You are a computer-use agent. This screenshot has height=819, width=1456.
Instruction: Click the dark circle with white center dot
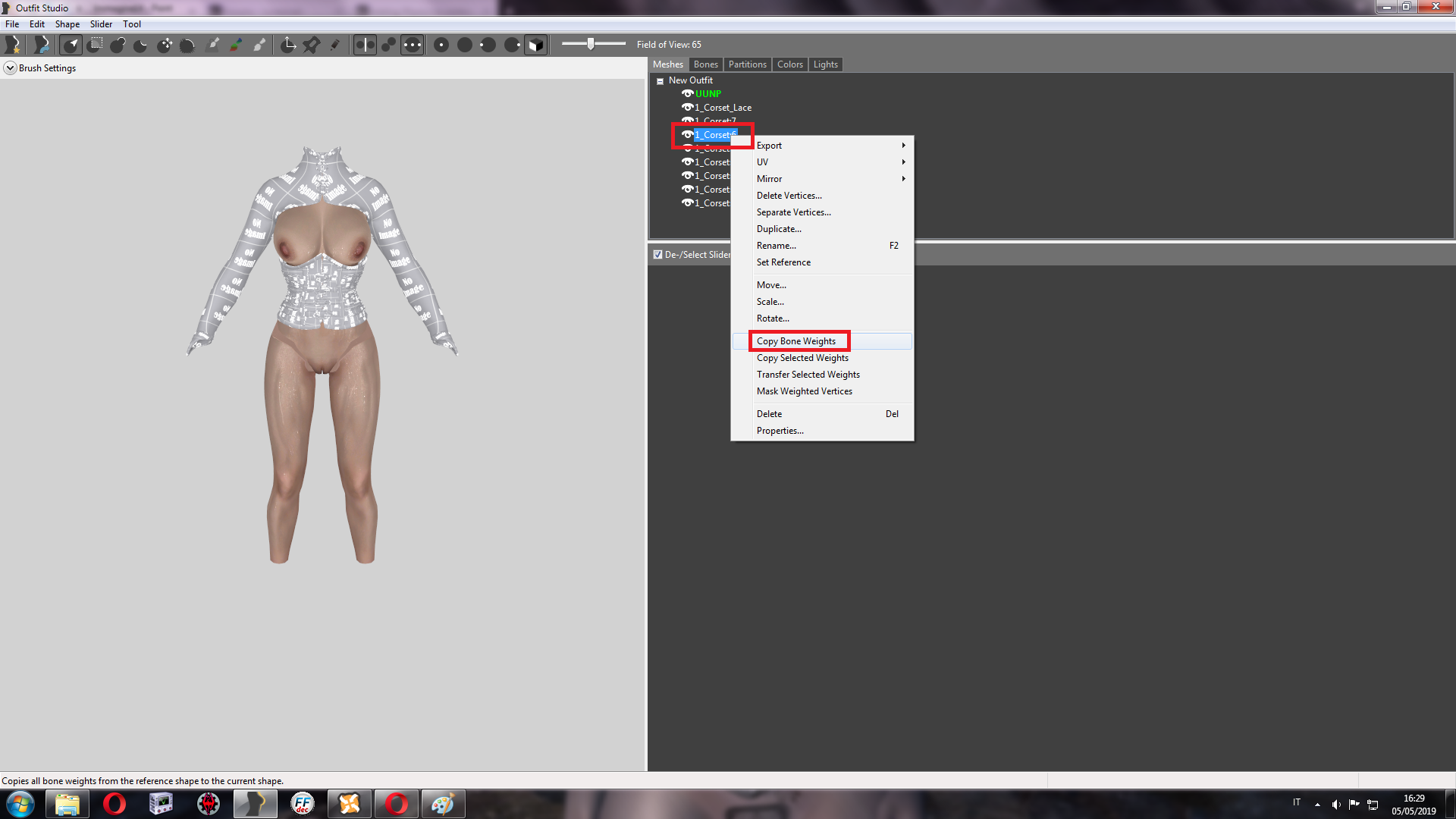click(441, 45)
